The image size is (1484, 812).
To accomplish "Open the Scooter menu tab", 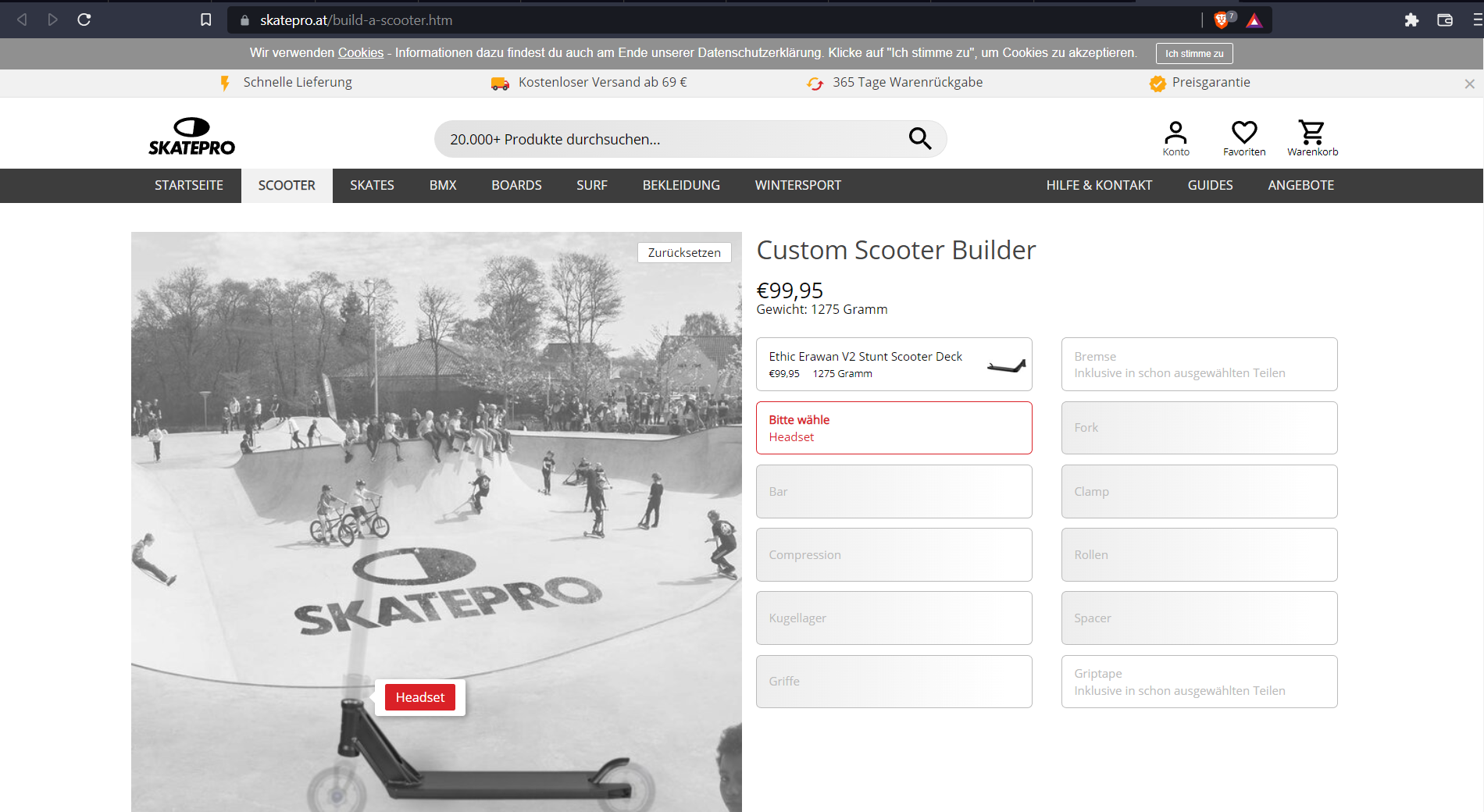I will pyautogui.click(x=287, y=185).
